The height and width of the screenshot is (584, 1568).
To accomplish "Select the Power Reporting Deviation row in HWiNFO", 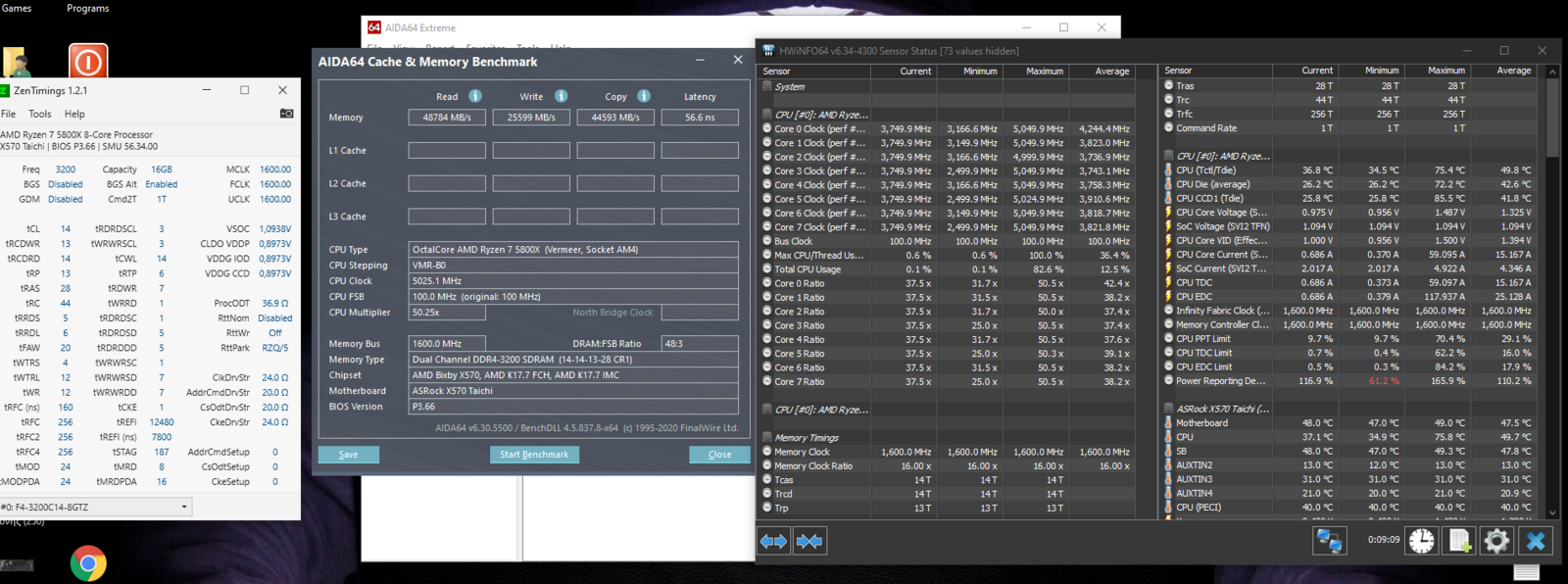I will coord(1349,381).
